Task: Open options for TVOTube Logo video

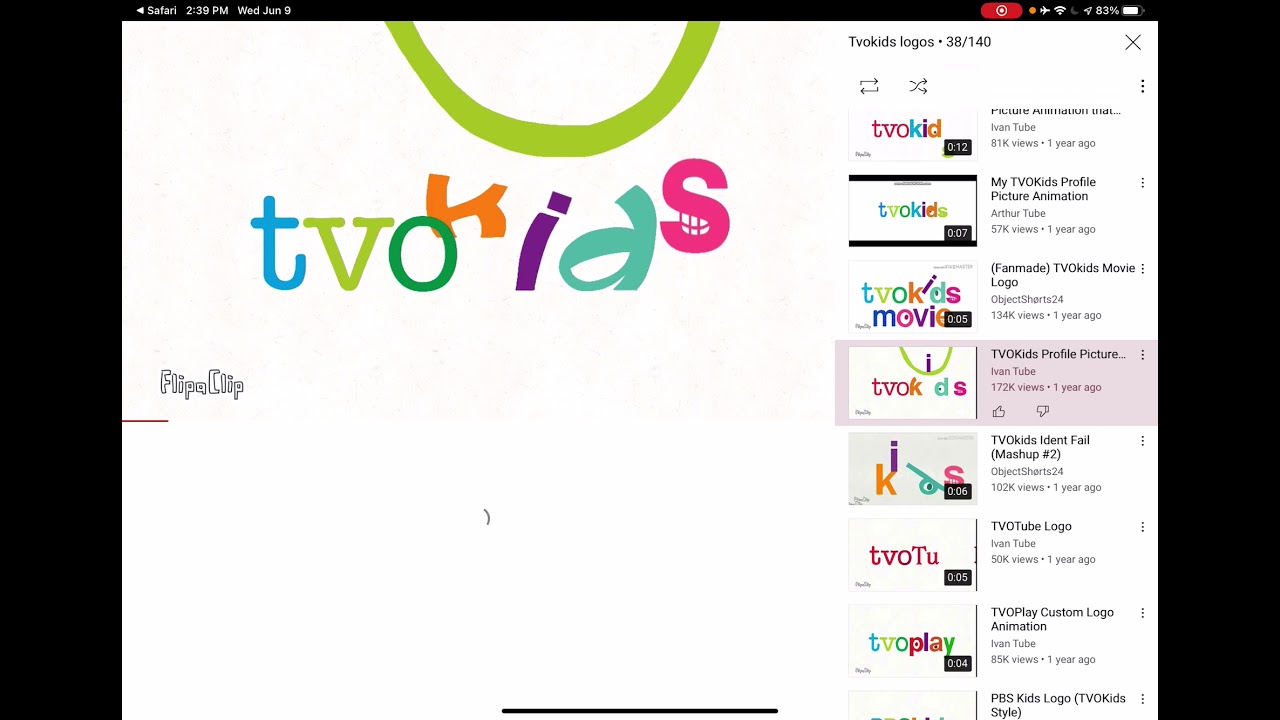Action: pos(1142,527)
